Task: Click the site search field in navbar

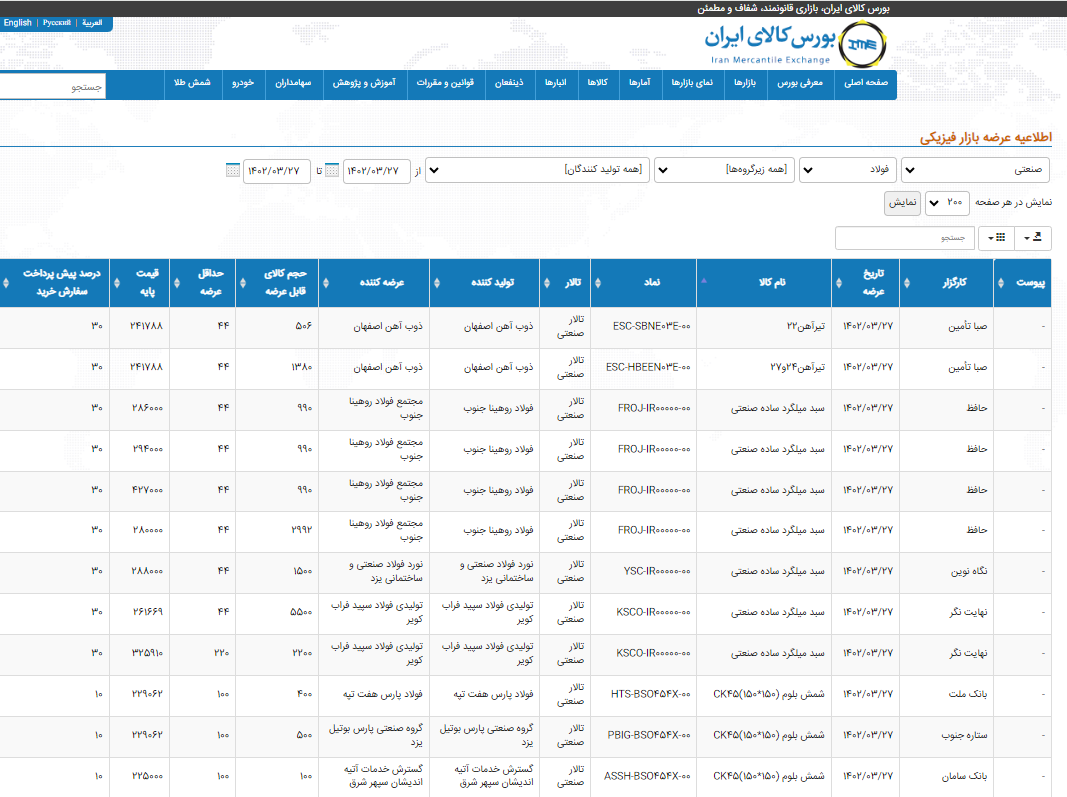Action: pos(52,86)
